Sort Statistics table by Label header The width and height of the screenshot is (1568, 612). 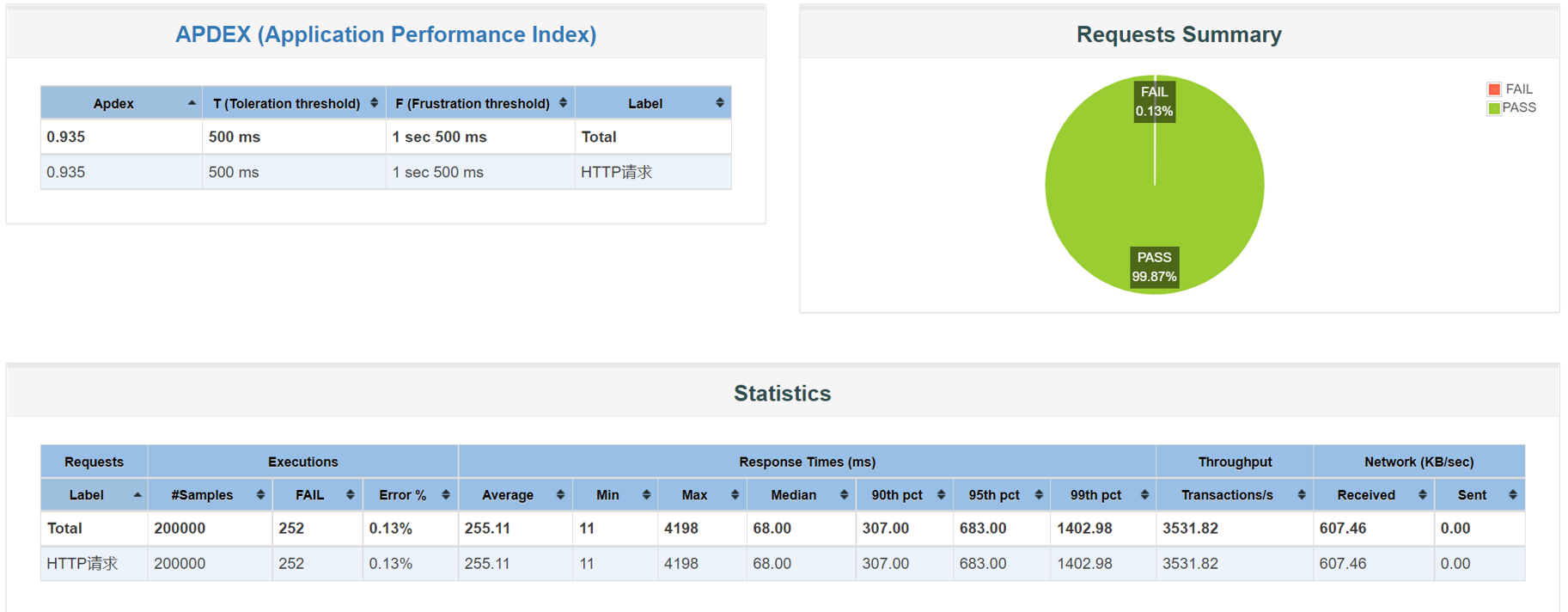pyautogui.click(x=95, y=495)
